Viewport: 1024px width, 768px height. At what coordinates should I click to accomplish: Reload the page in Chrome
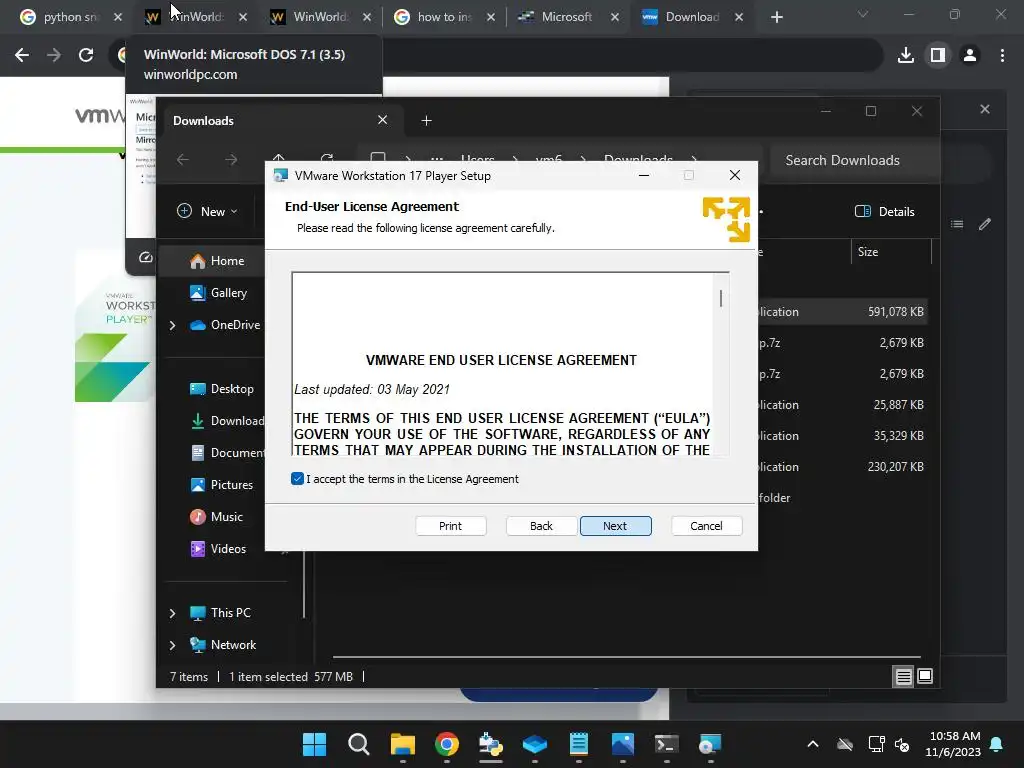[86, 55]
